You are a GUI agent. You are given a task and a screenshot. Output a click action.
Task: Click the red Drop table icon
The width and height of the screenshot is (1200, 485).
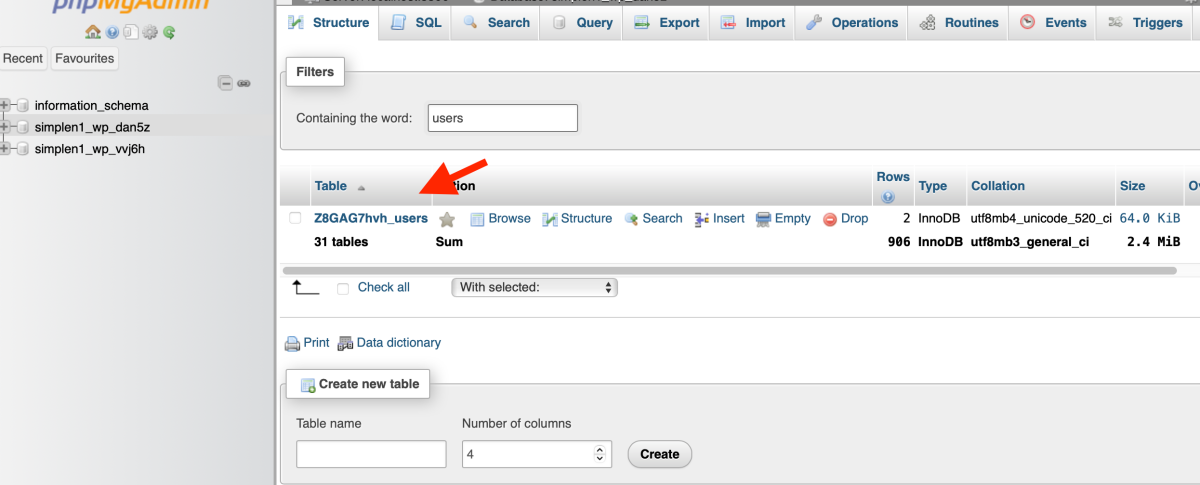coord(830,219)
